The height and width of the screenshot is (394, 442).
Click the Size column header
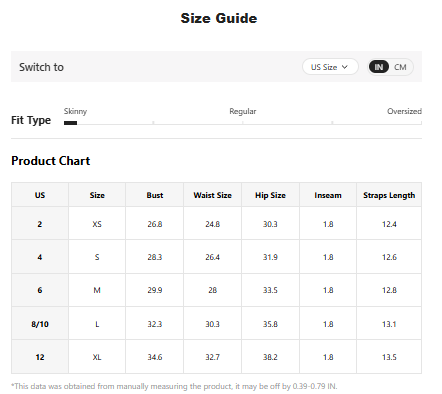(97, 195)
